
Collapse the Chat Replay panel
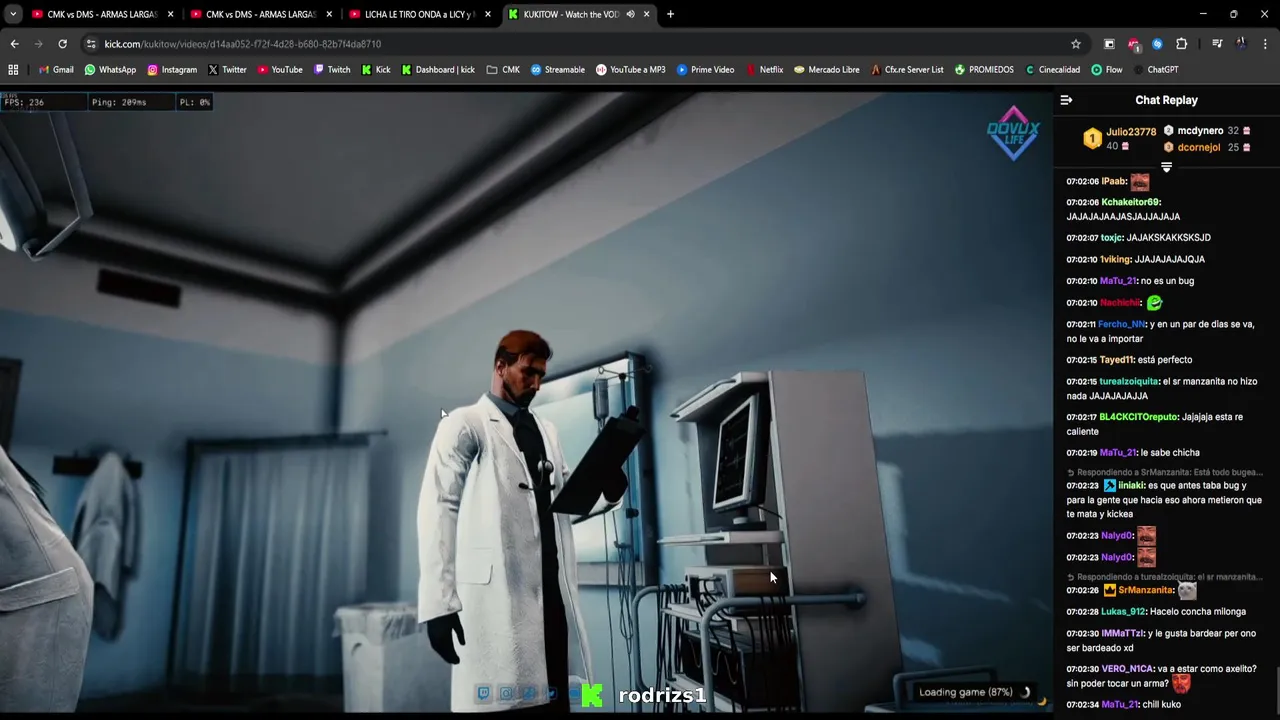(x=1066, y=100)
